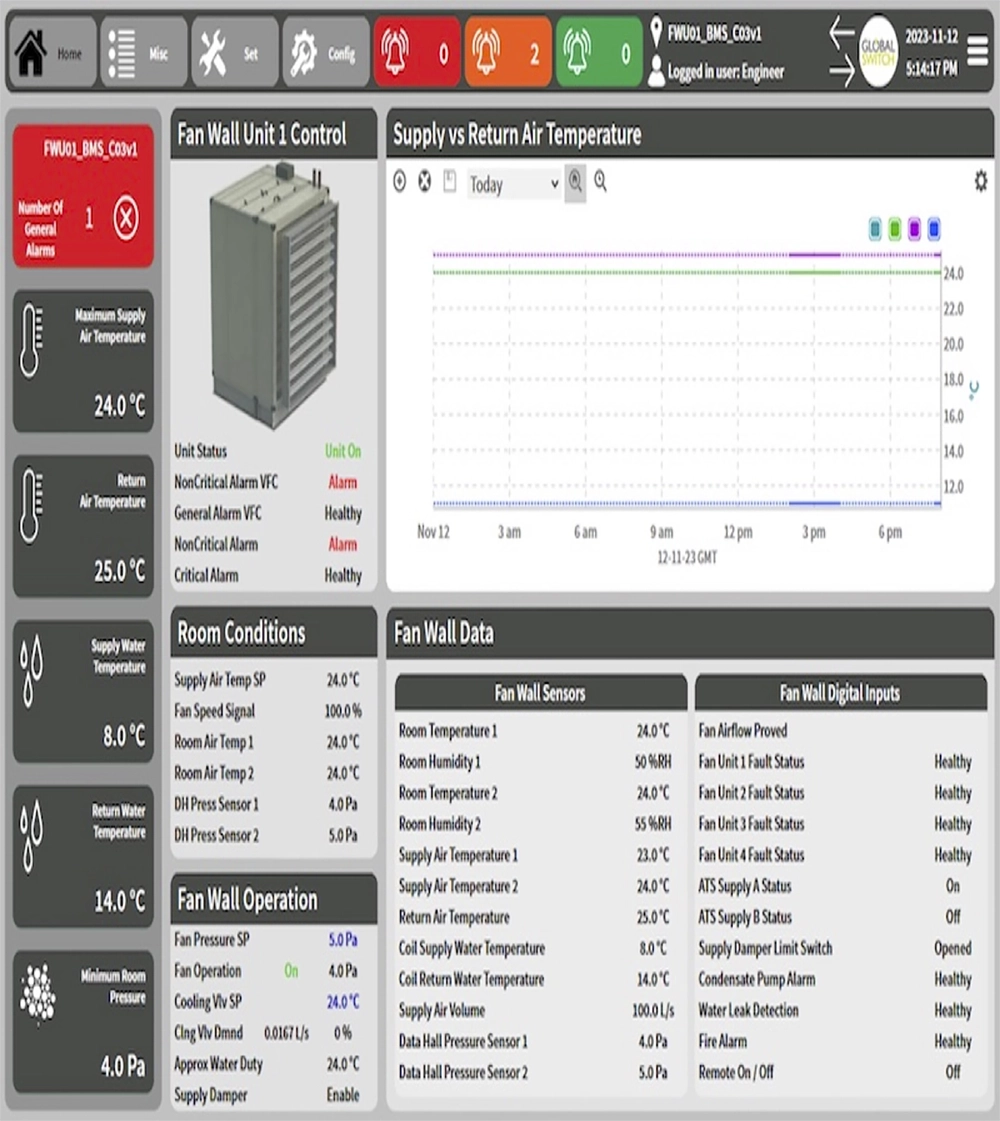Navigate back with left arrow
The image size is (1000, 1121).
(841, 32)
